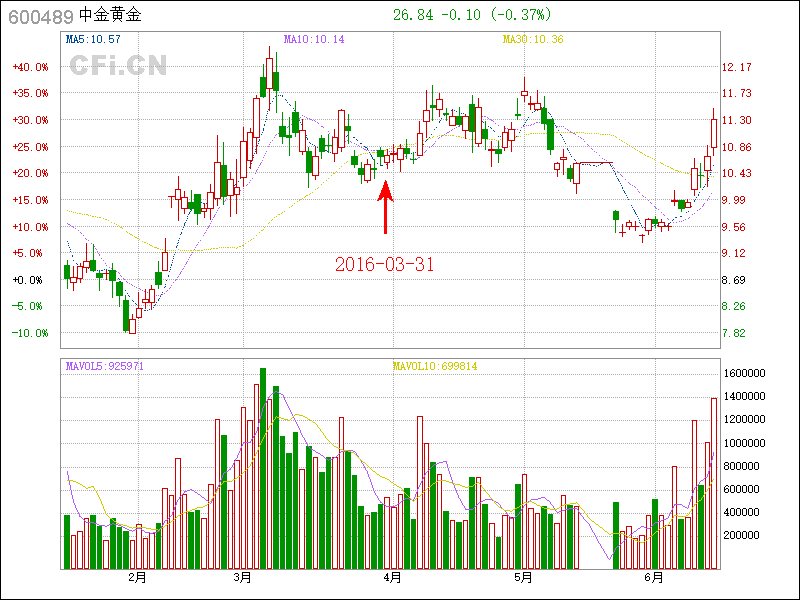Click the 2016-03-31 date label
This screenshot has width=800, height=600.
pos(384,264)
